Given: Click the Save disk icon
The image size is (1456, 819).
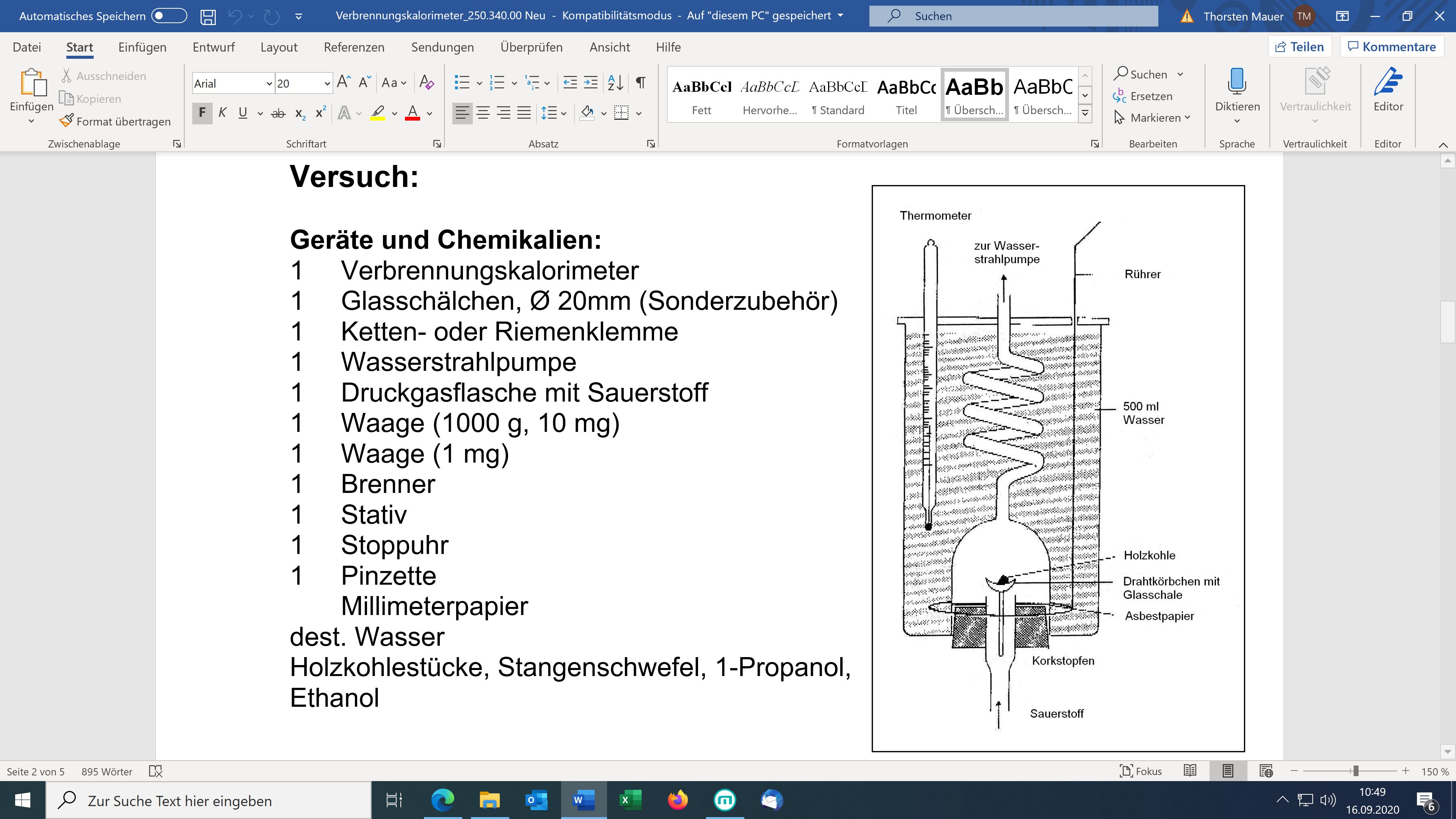Looking at the screenshot, I should (208, 16).
